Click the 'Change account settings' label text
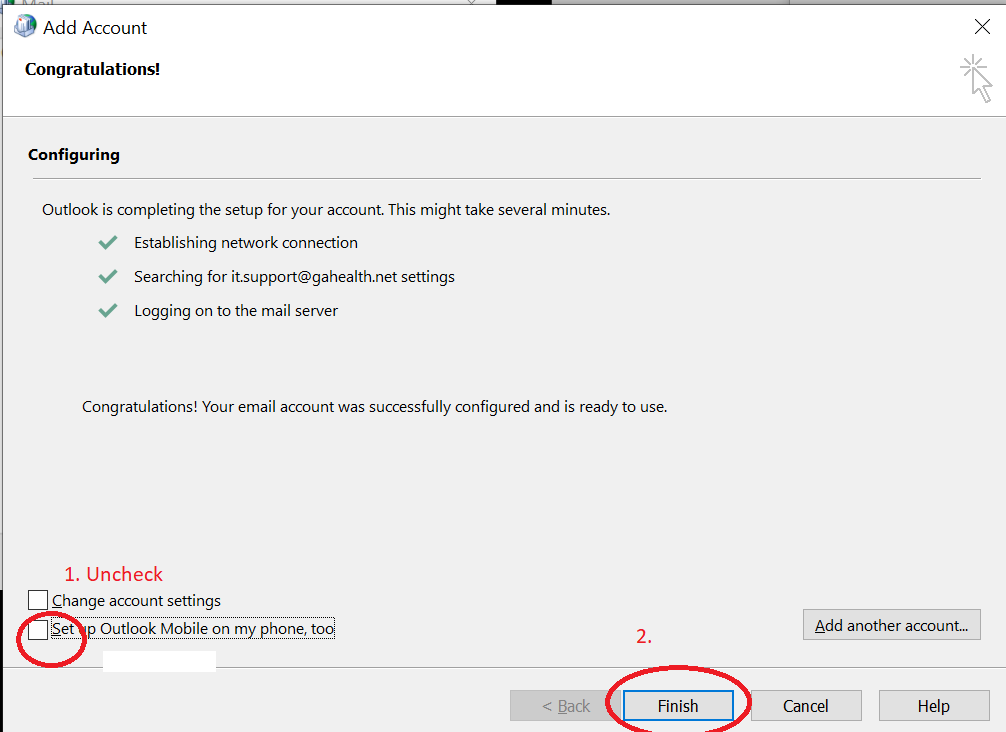 tap(136, 600)
